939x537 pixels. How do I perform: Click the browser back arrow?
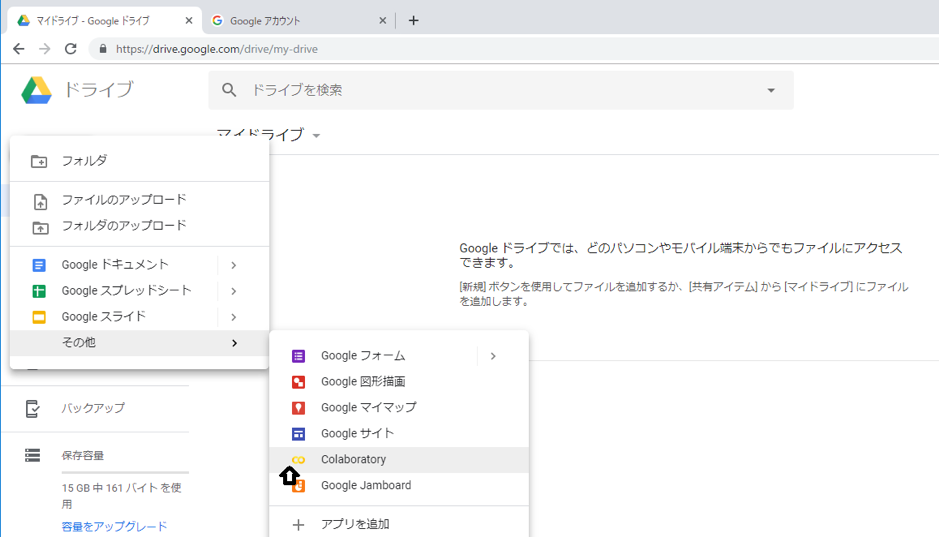pyautogui.click(x=19, y=49)
